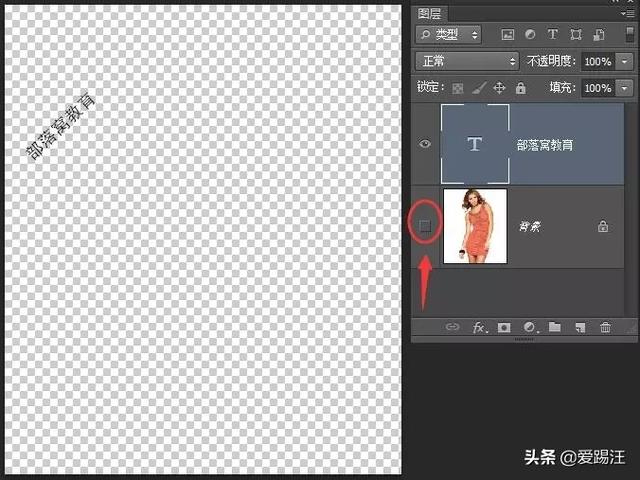
Task: Click the shape layer filter icon
Action: pos(574,35)
